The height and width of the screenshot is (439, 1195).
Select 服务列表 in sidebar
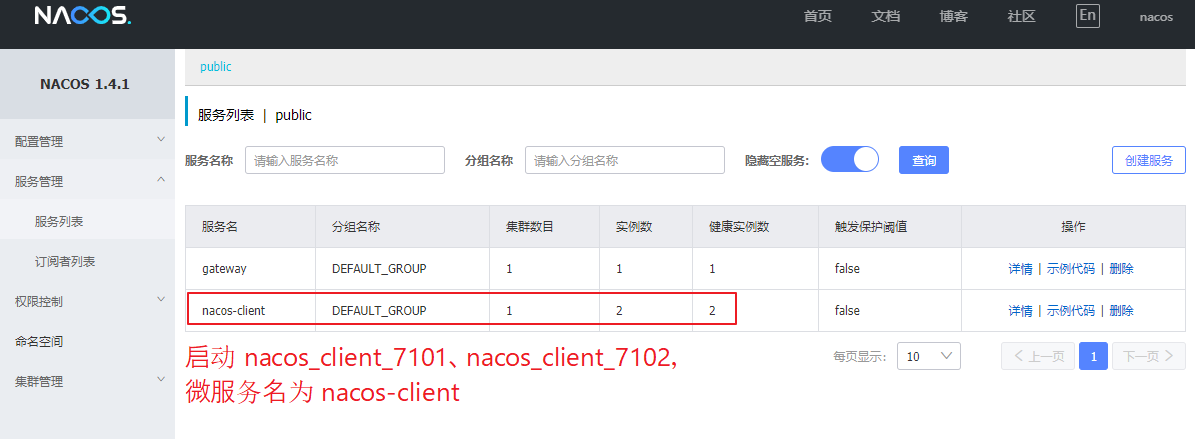click(88, 221)
